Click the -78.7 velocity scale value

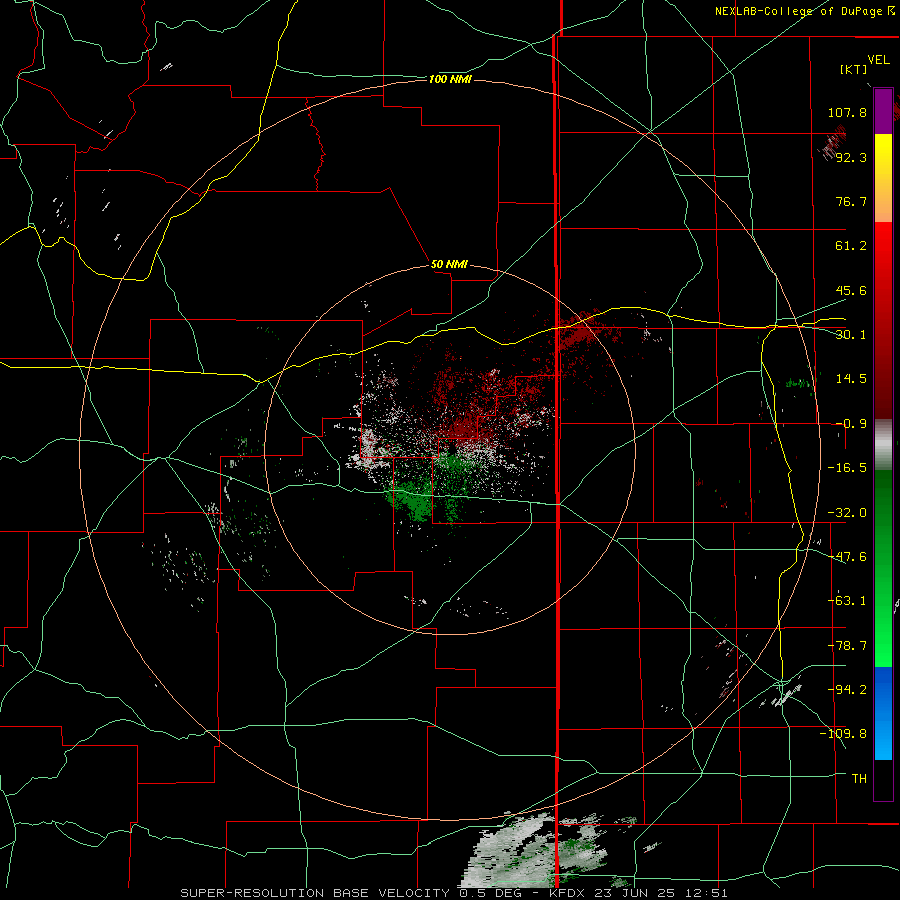(x=847, y=646)
